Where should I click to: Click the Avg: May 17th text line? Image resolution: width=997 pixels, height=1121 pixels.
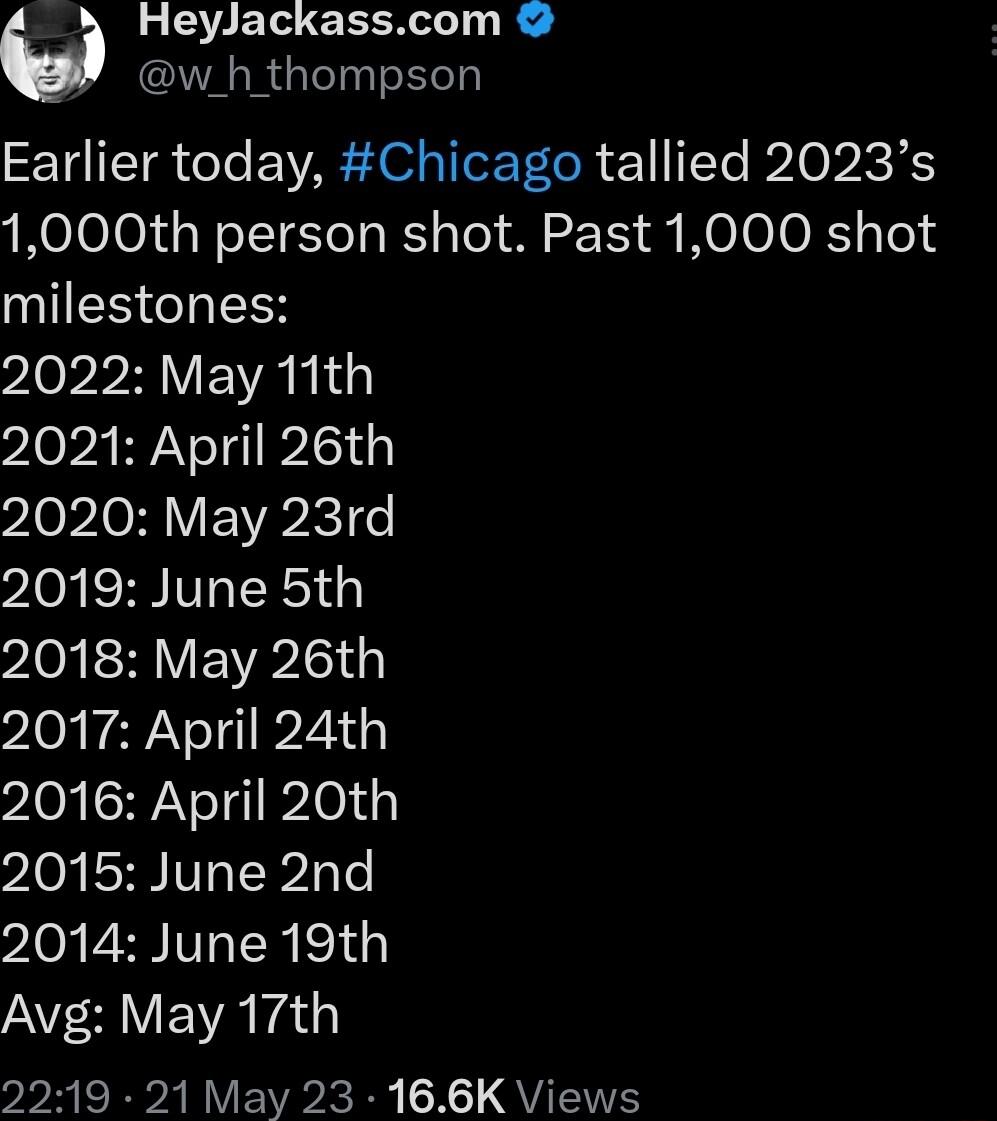(170, 1012)
